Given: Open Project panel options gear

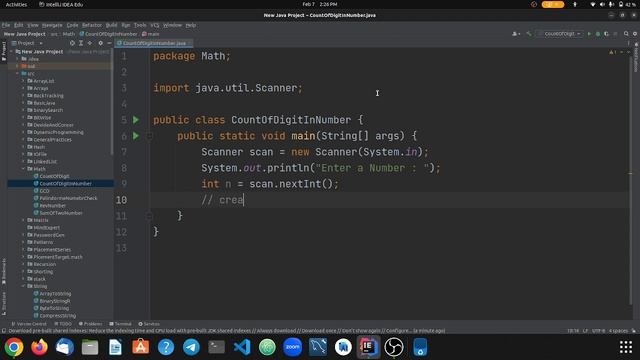Looking at the screenshot, I should (100, 43).
